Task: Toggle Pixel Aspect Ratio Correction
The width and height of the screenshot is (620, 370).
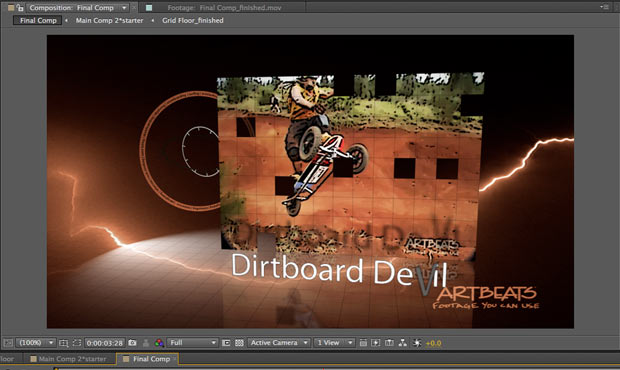Action: click(x=363, y=343)
